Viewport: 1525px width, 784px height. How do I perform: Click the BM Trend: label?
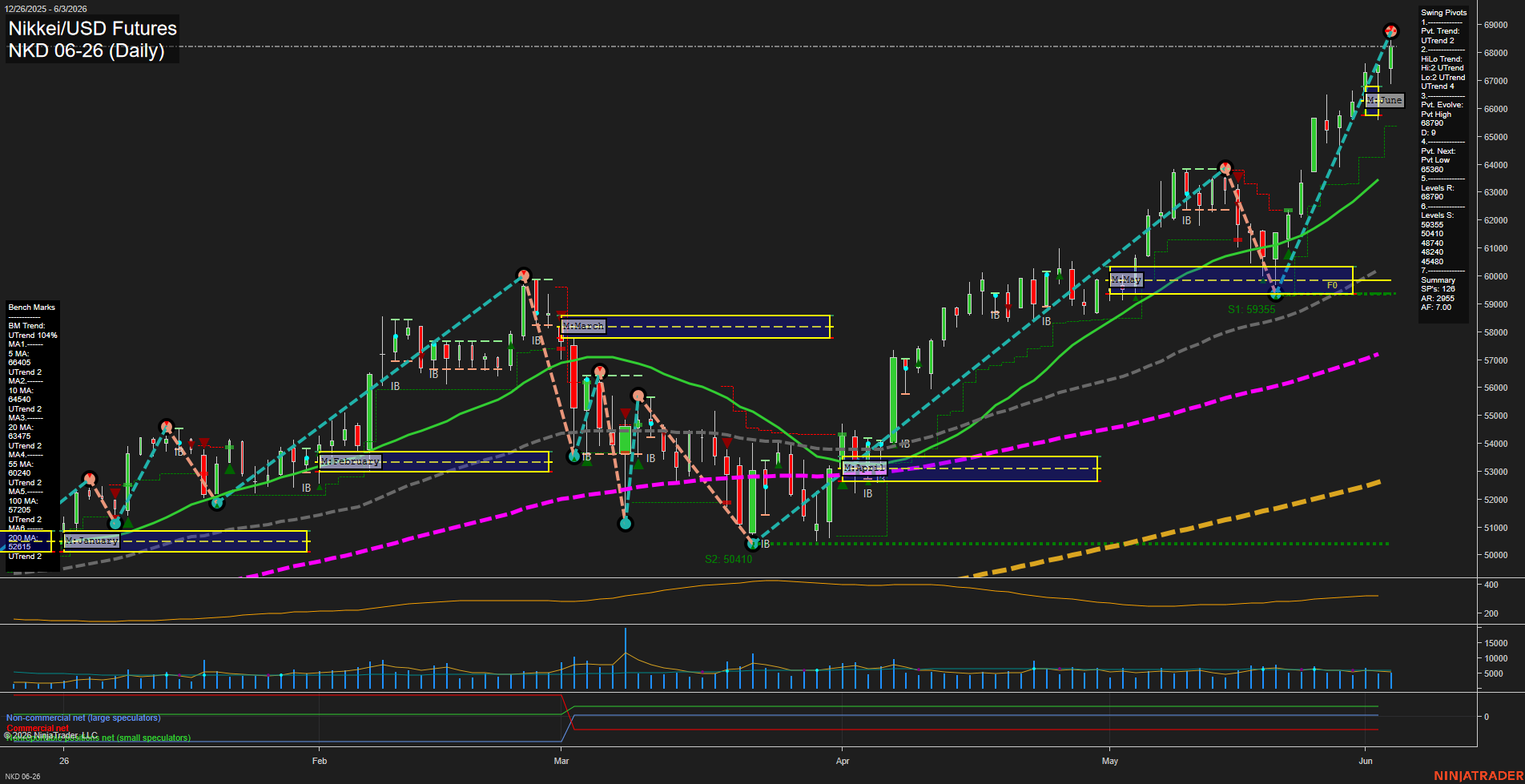pos(26,326)
